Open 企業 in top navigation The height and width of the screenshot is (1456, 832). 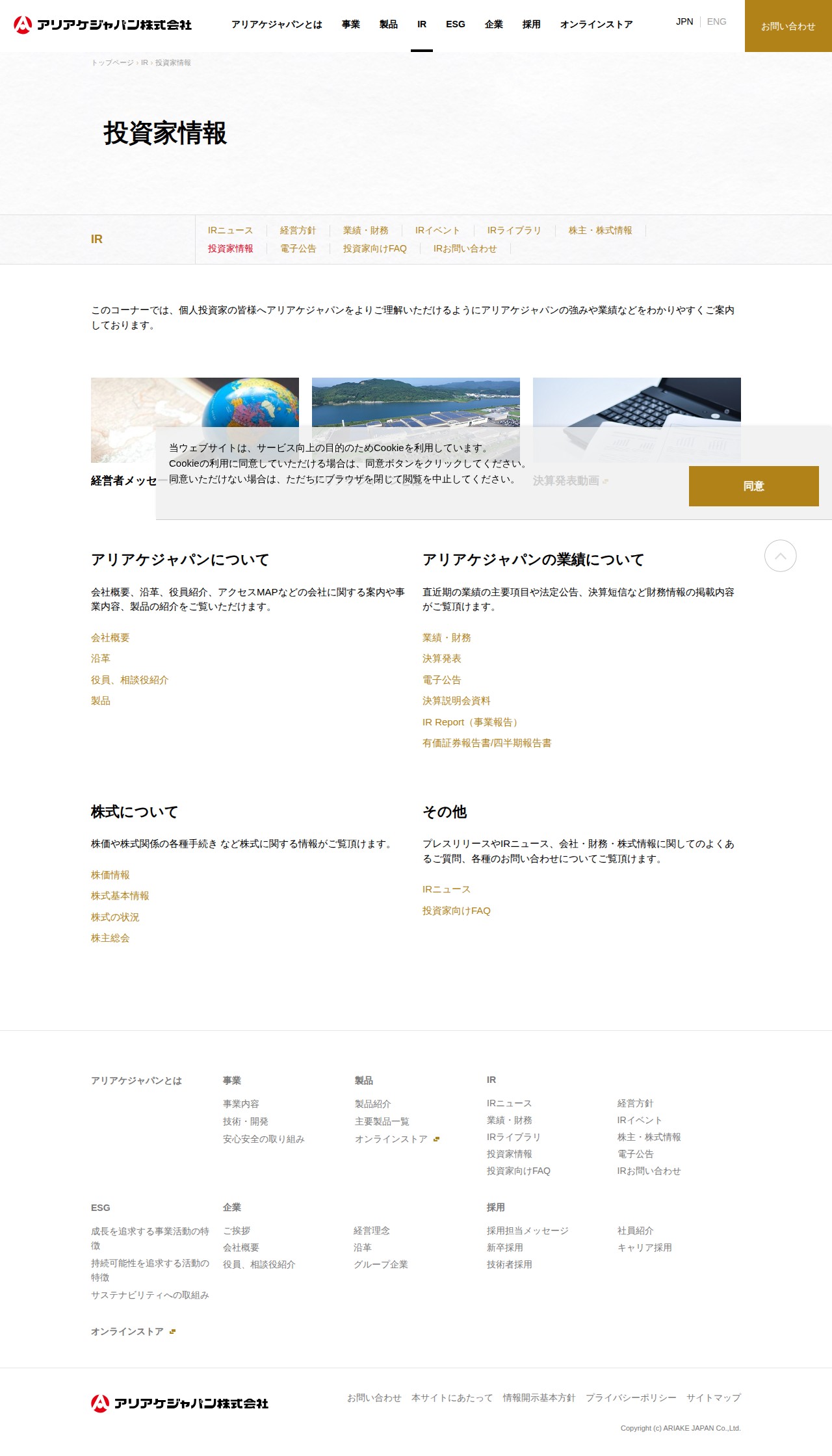pyautogui.click(x=494, y=25)
